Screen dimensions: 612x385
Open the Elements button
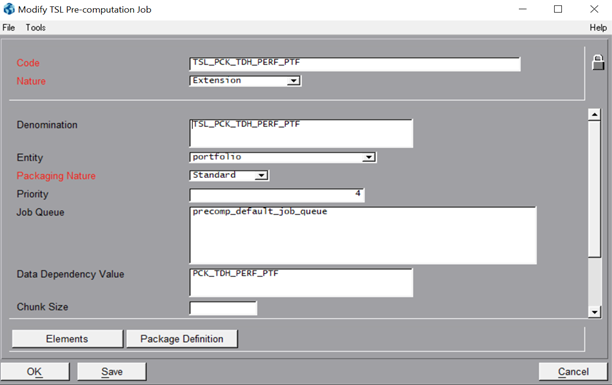(x=67, y=339)
